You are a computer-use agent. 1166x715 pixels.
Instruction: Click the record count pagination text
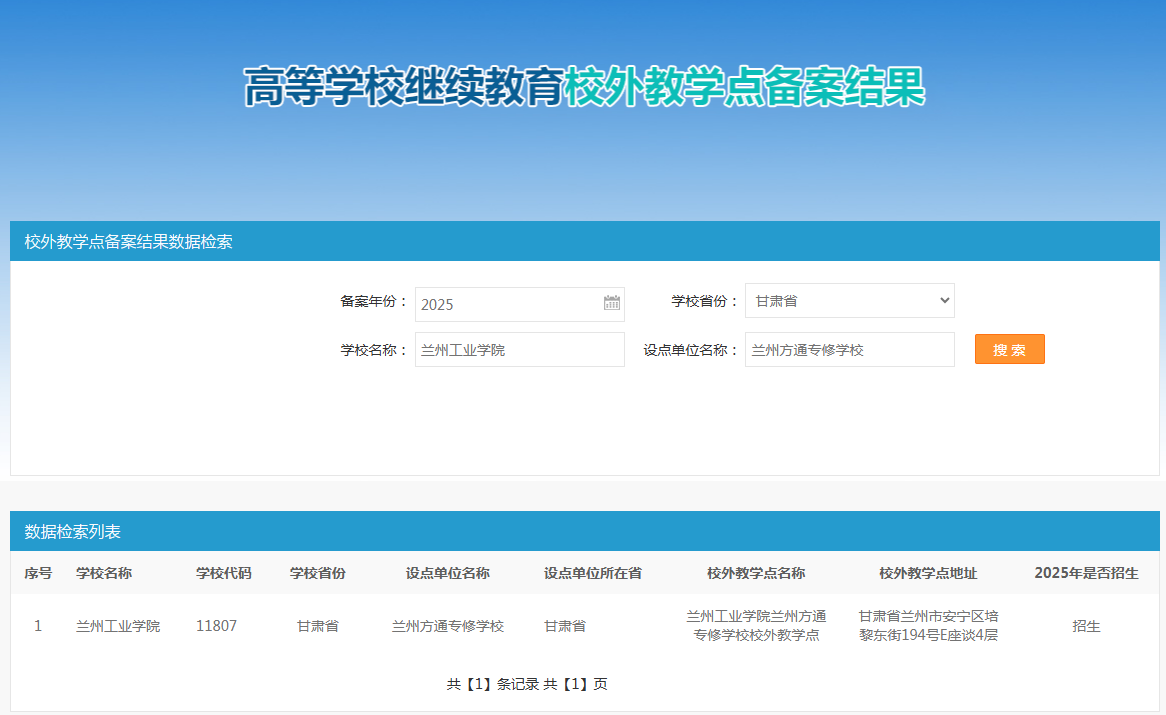pyautogui.click(x=527, y=684)
